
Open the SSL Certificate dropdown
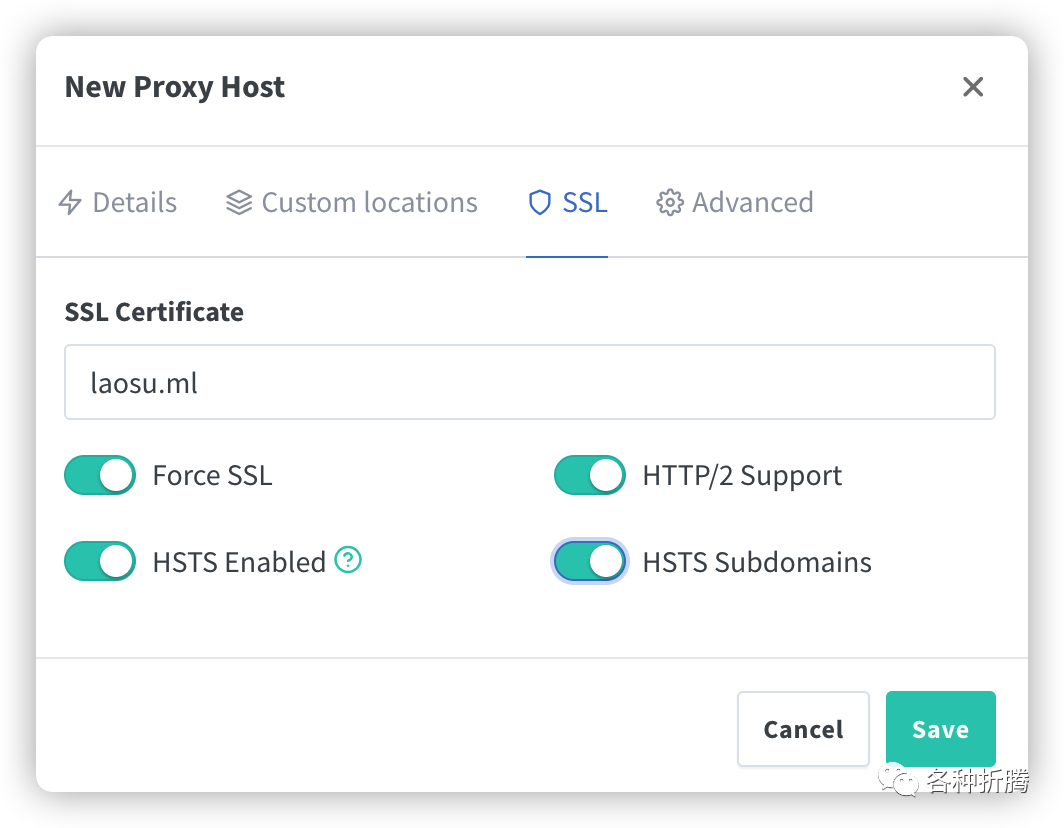(x=530, y=382)
